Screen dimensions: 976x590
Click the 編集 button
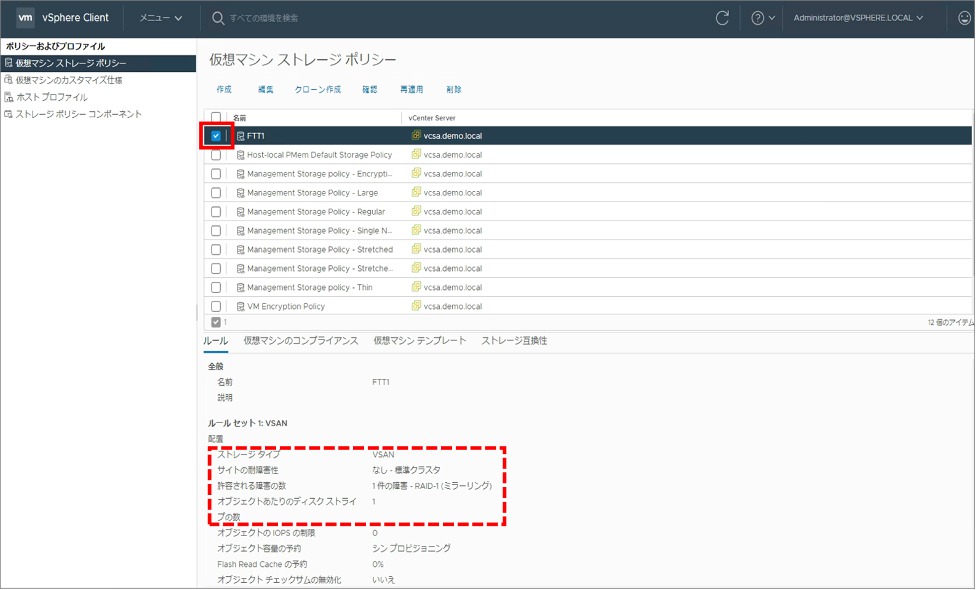click(x=266, y=90)
